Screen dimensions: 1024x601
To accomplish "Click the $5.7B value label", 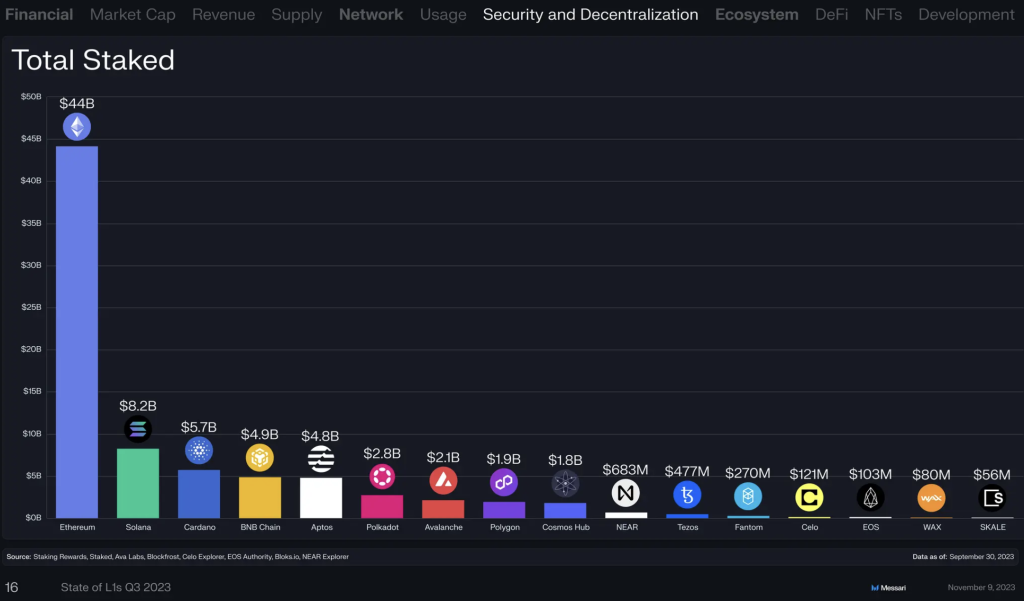I will click(199, 427).
